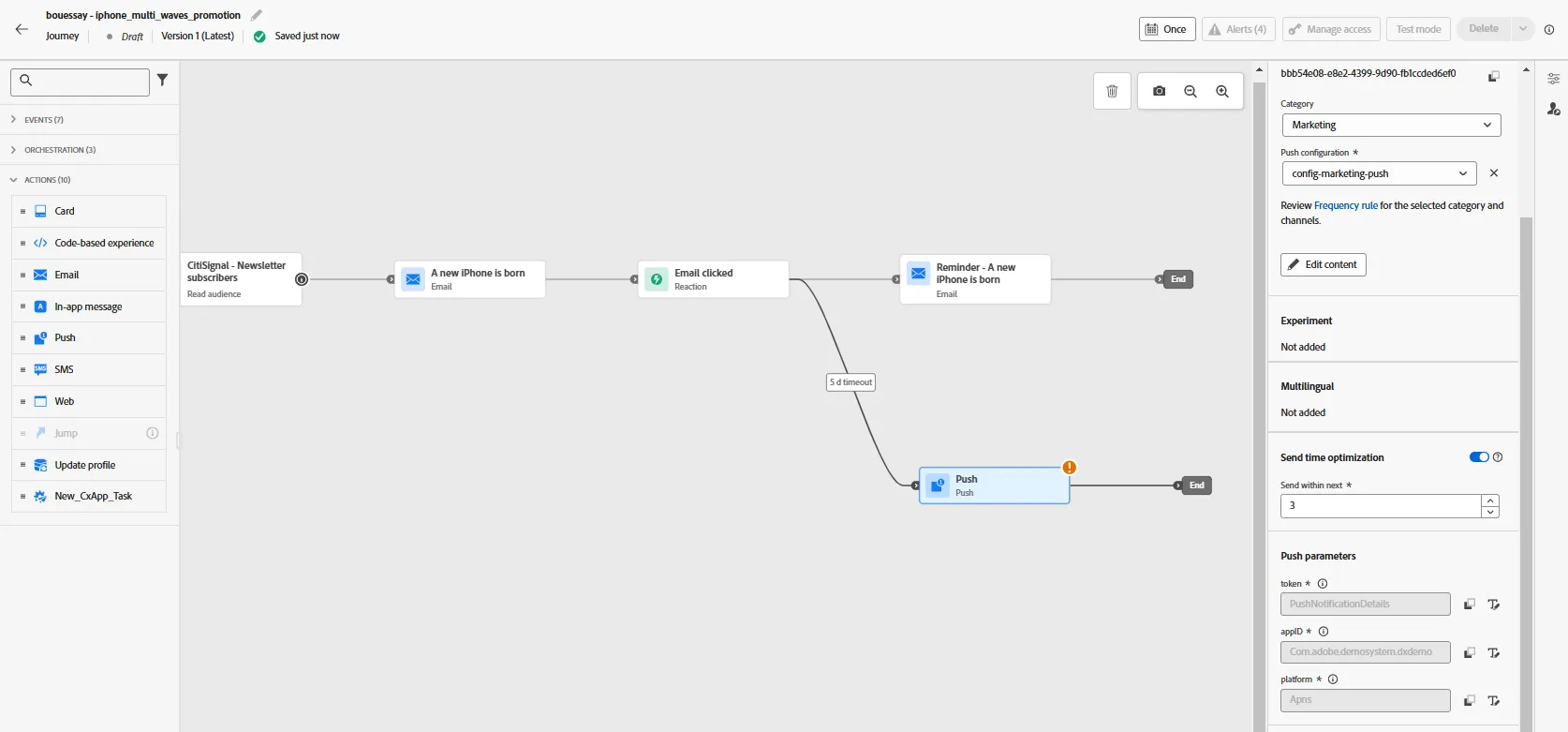1568x732 pixels.
Task: Increase the Send within next value
Action: [1490, 500]
